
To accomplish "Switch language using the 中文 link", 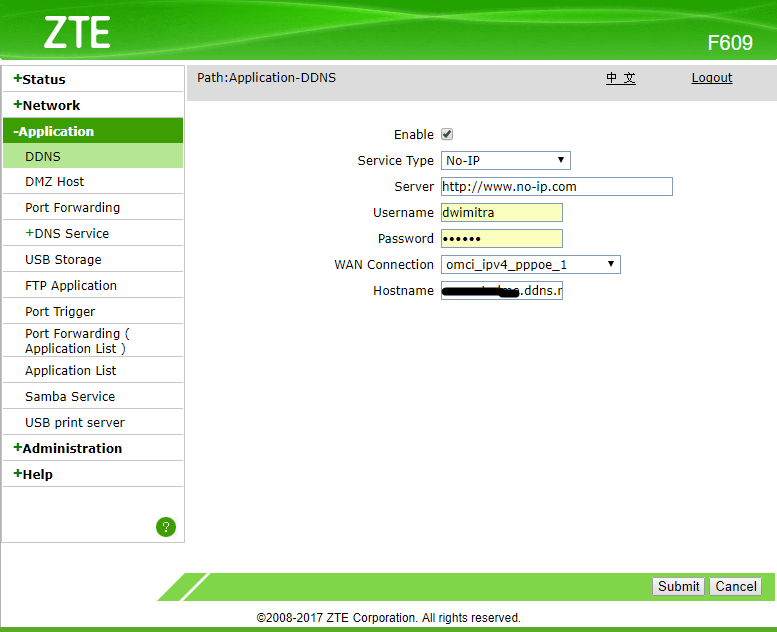I will tap(620, 78).
